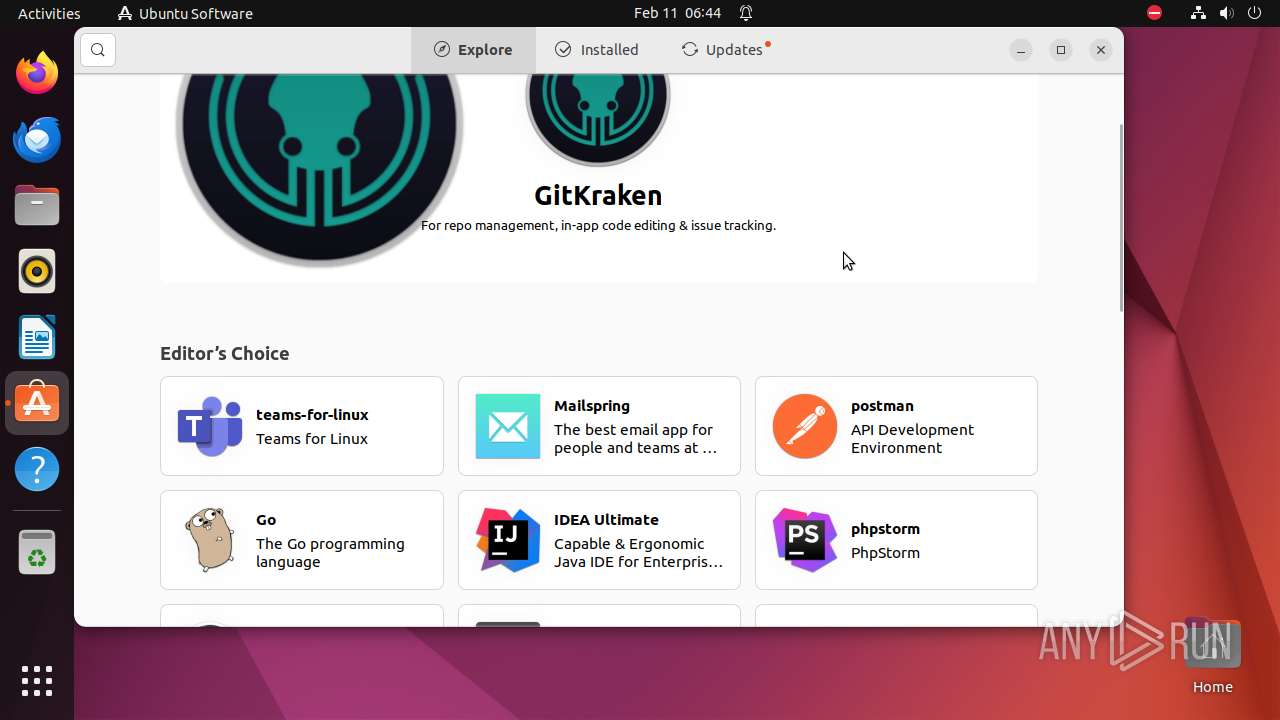Click the notification bell icon
The image size is (1280, 720).
click(x=746, y=13)
